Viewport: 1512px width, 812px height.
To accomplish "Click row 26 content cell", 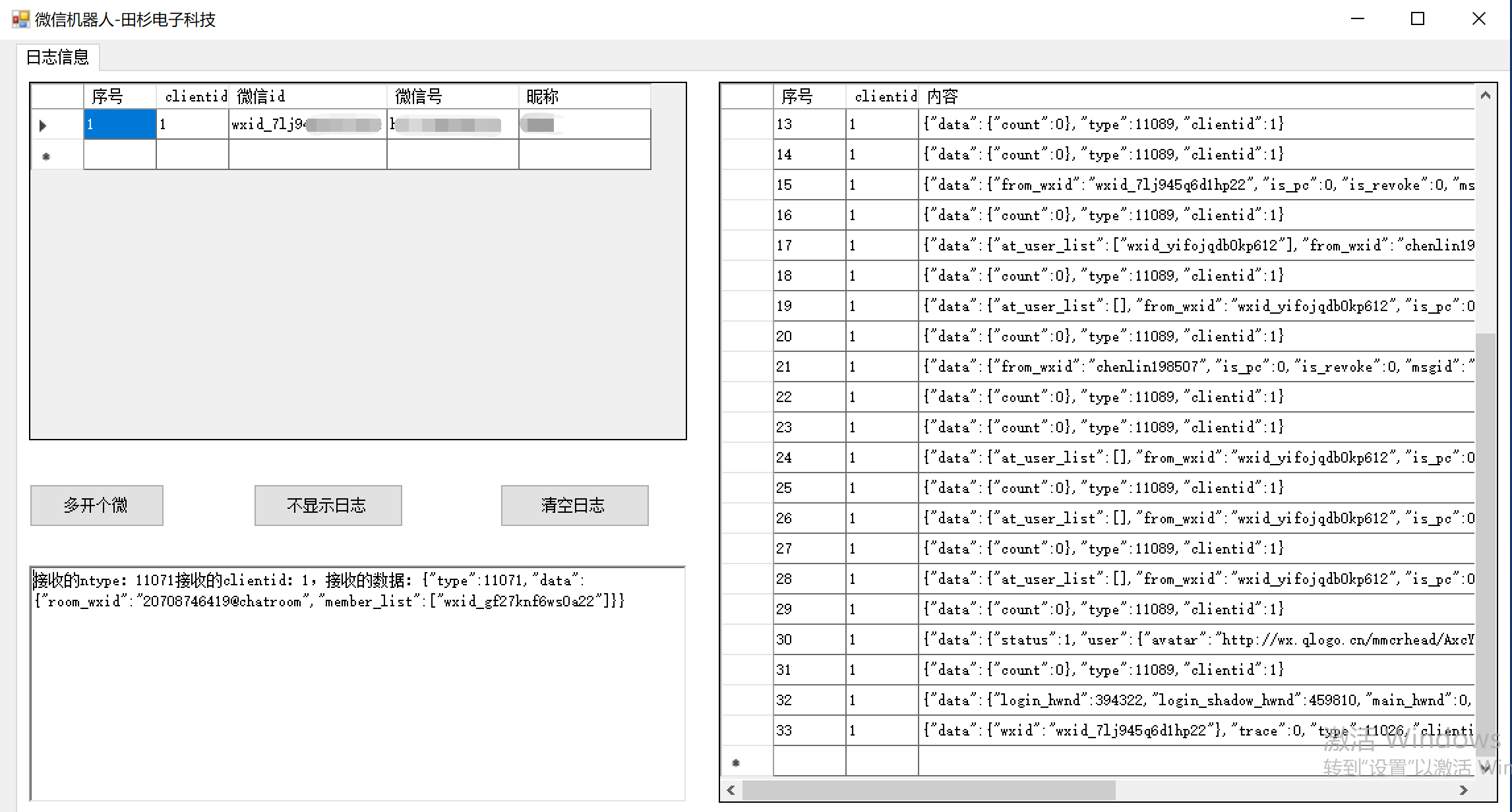I will tap(1196, 519).
